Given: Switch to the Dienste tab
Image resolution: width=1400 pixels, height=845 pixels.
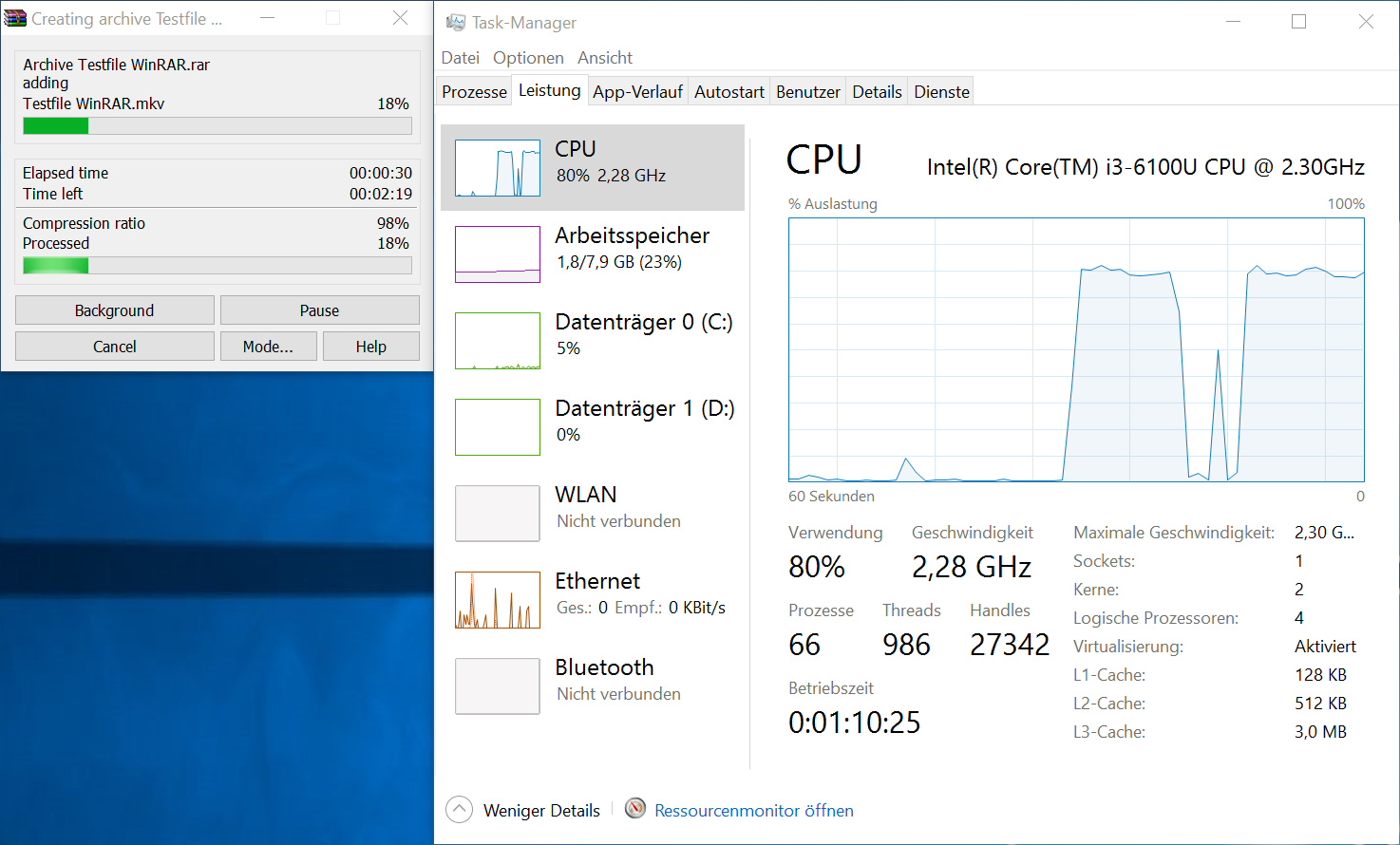Looking at the screenshot, I should [942, 92].
